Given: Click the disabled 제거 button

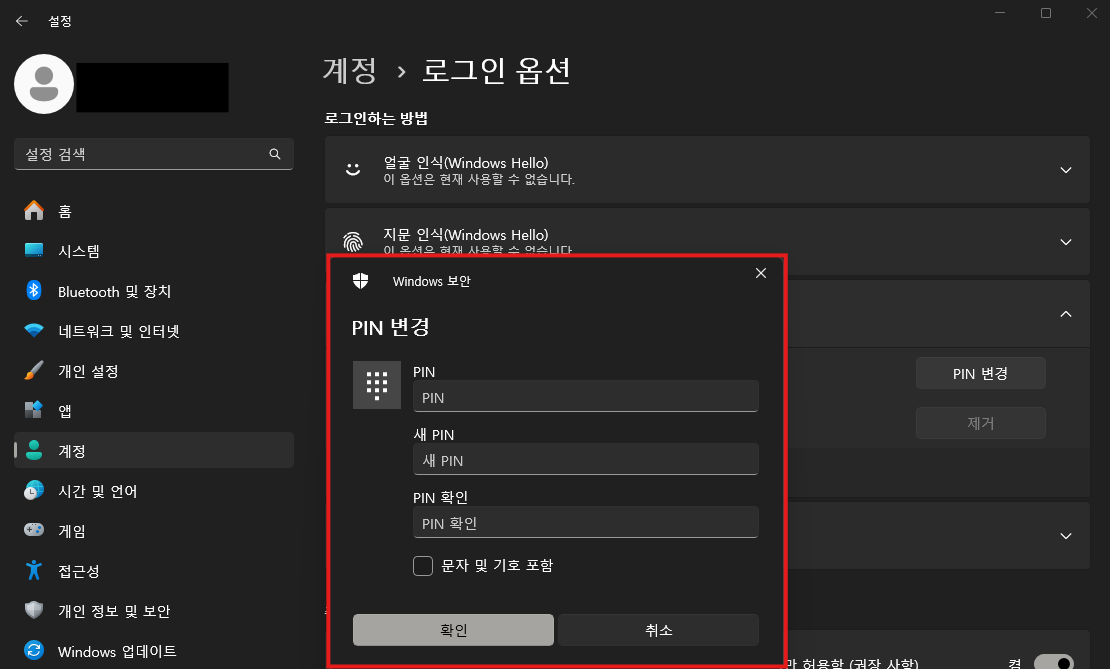Looking at the screenshot, I should (x=980, y=423).
